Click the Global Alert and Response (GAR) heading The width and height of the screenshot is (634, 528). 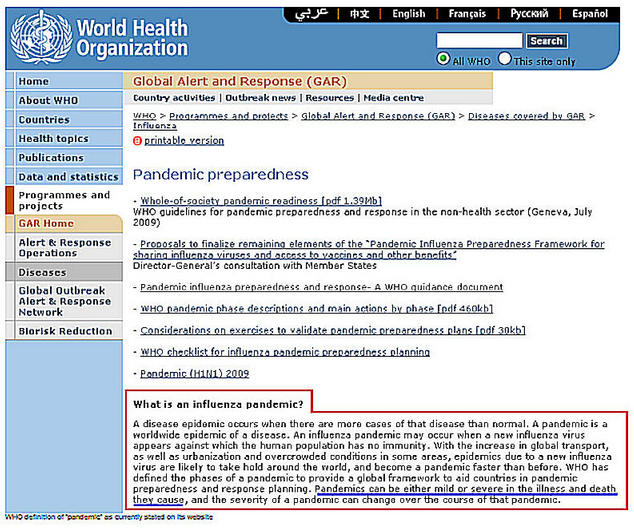(x=240, y=81)
